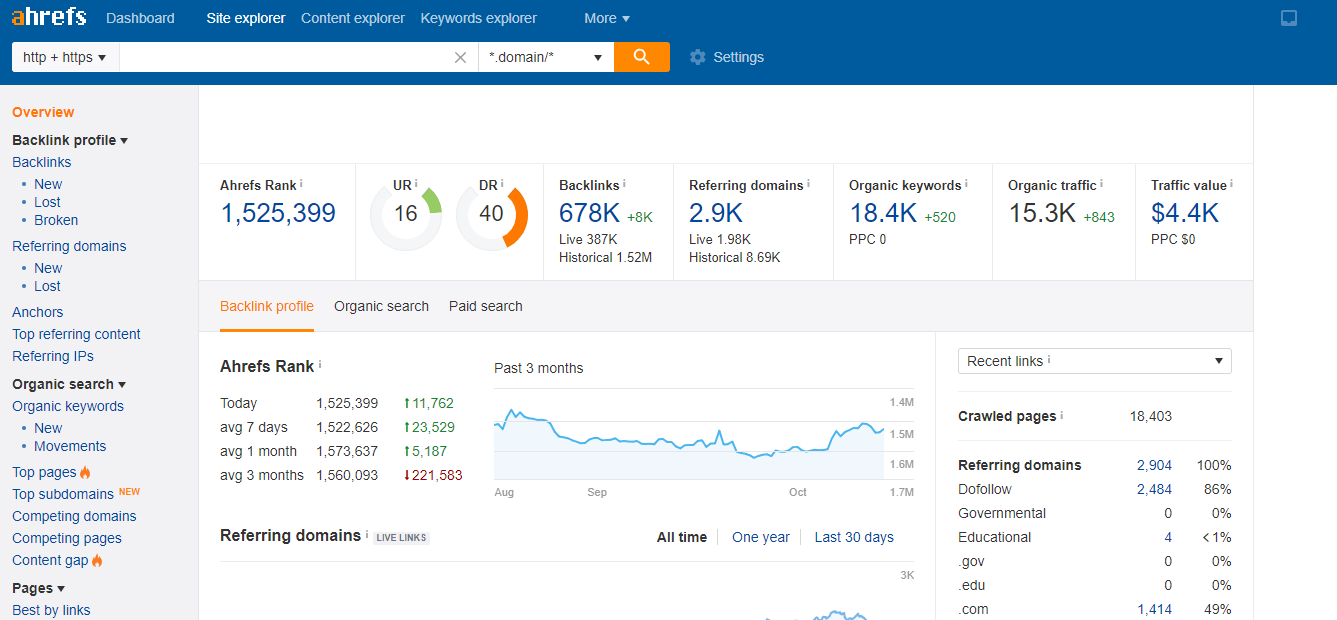Click the Ahrefs logo

49,17
